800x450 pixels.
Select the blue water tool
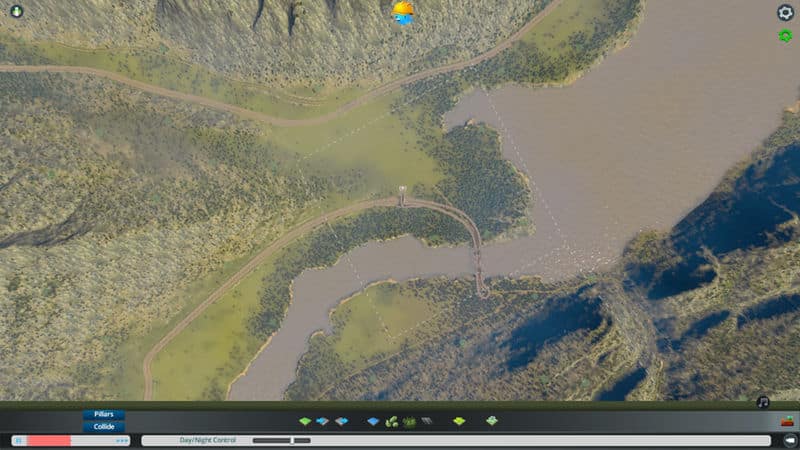tap(373, 421)
